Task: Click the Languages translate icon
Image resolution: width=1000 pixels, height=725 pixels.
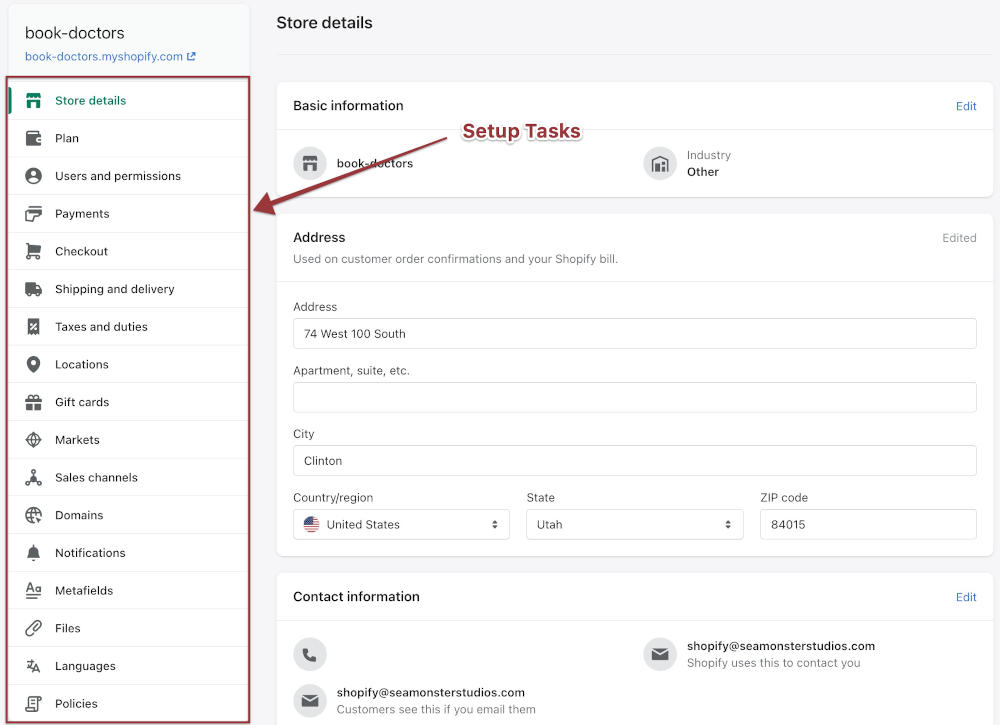Action: (34, 666)
